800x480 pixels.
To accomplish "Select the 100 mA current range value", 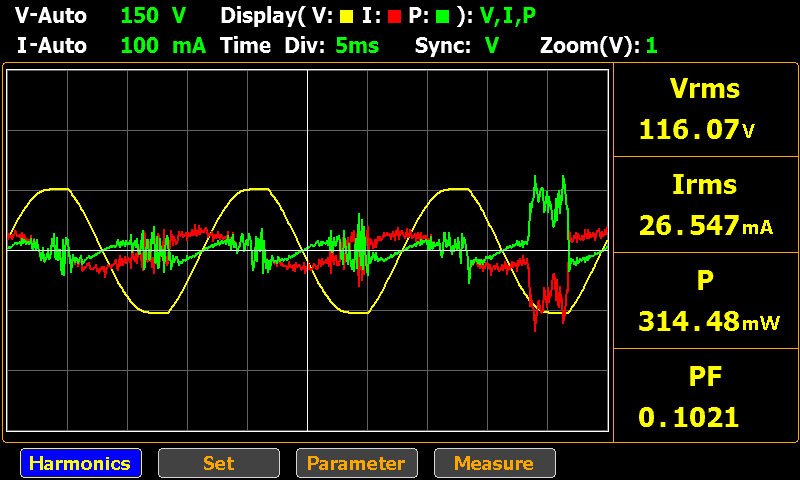I will (163, 46).
